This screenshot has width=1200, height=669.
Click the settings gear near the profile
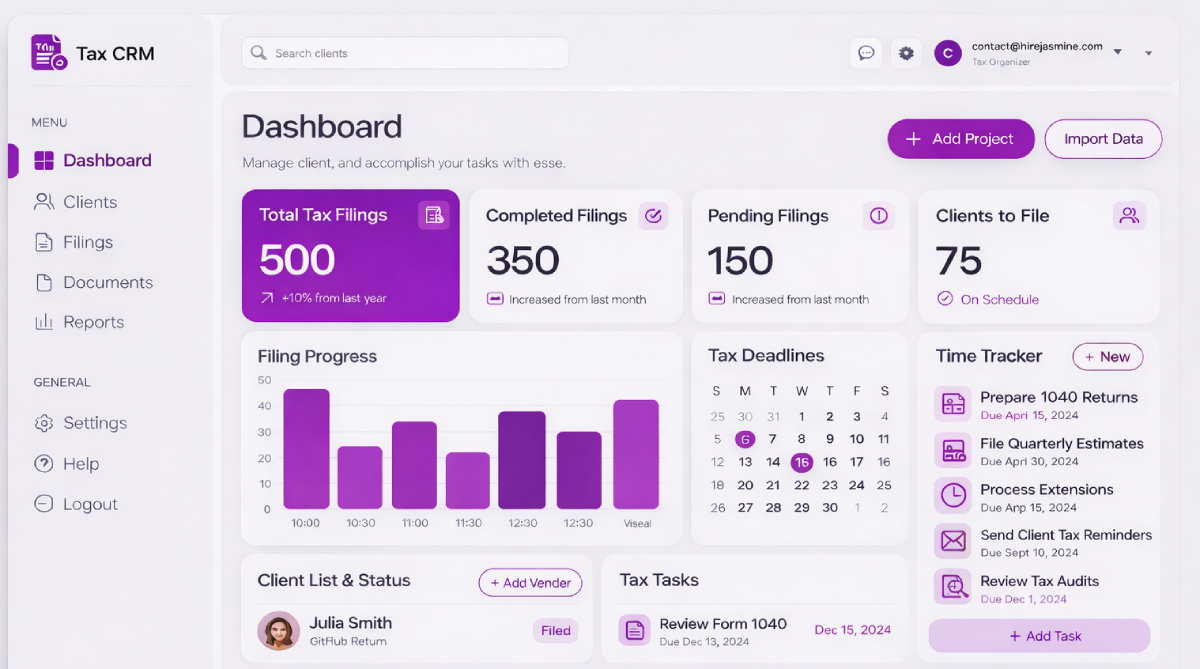click(x=906, y=53)
